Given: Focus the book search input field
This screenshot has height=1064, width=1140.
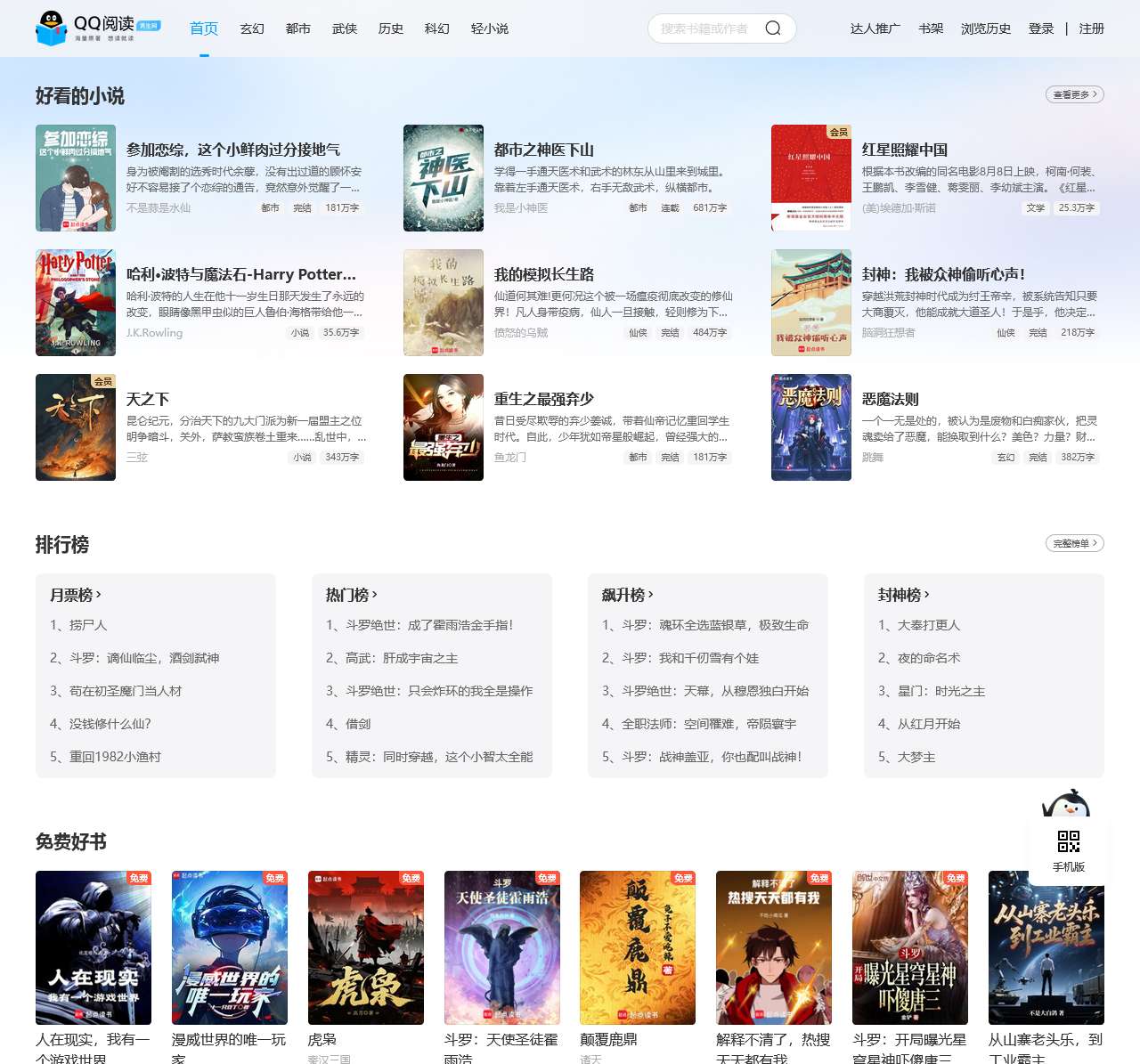Looking at the screenshot, I should tap(705, 28).
